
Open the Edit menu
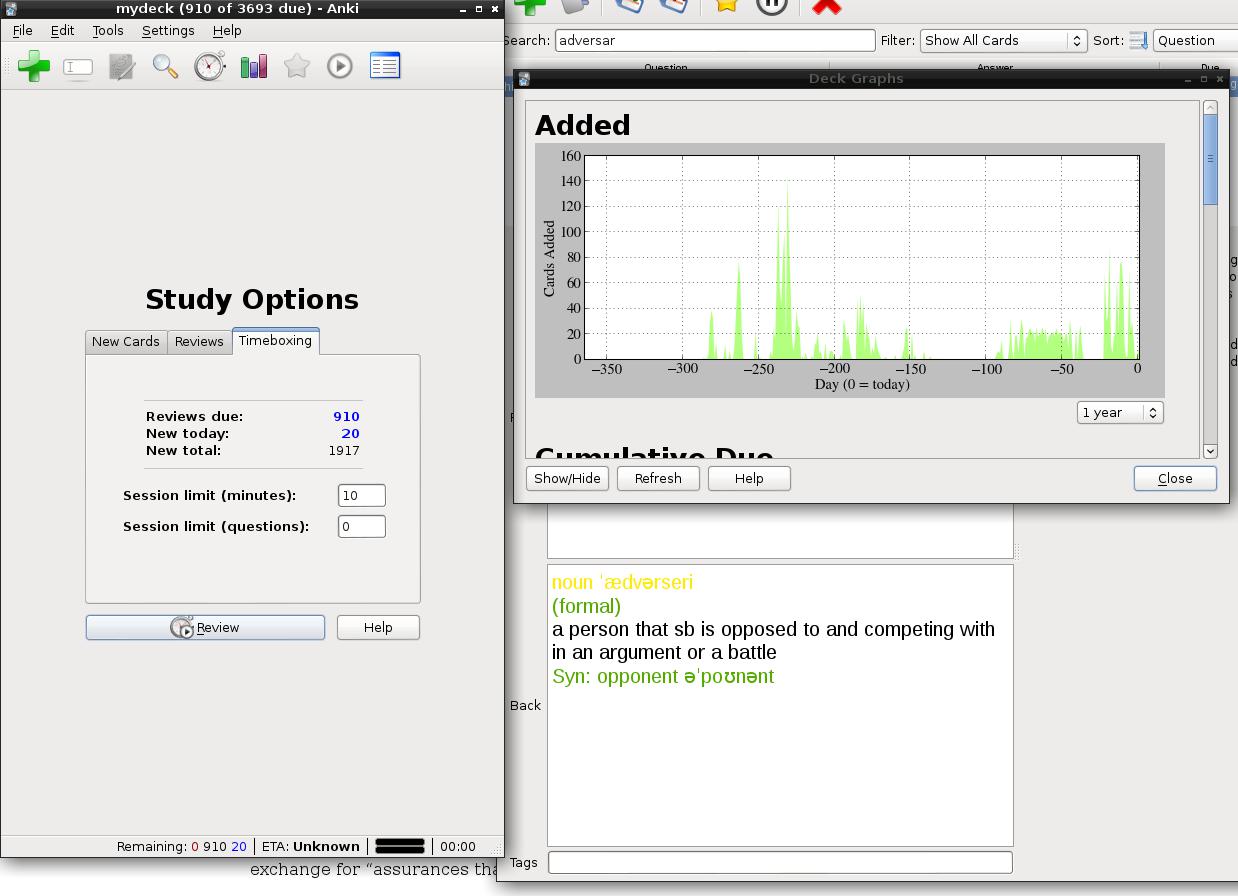point(62,30)
